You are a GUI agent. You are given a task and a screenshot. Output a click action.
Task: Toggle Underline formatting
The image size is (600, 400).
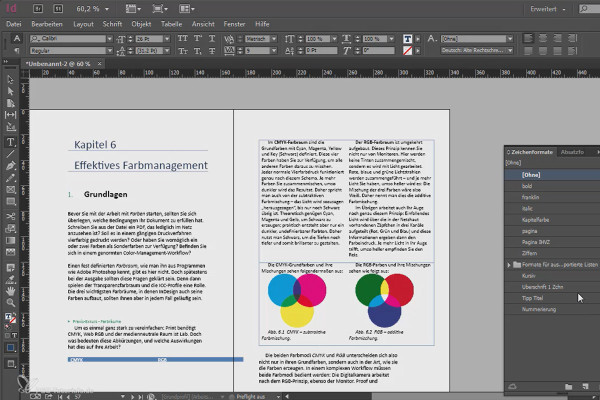pos(212,39)
